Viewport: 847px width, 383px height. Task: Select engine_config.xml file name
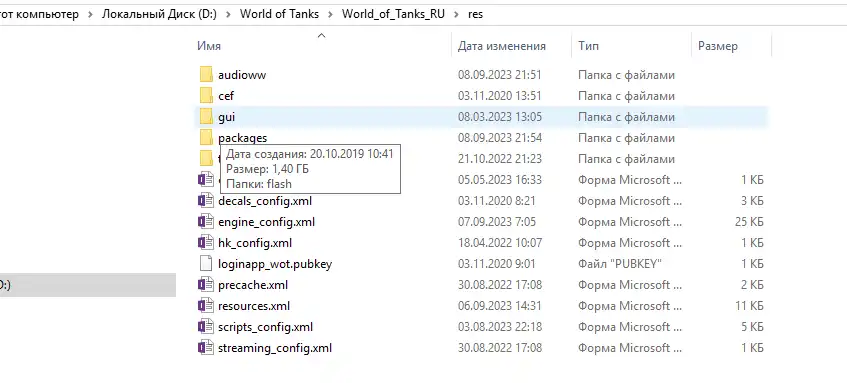click(266, 222)
